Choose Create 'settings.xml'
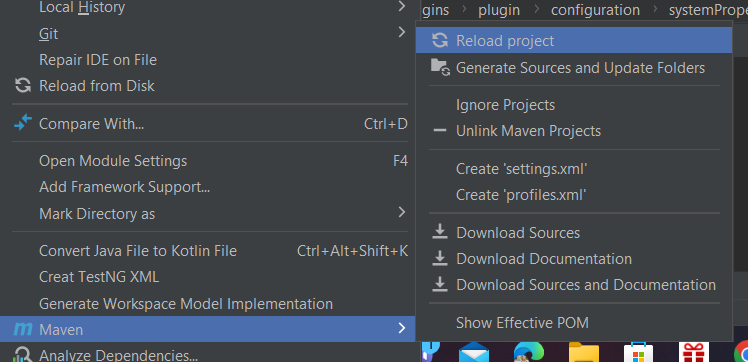This screenshot has height=362, width=748. [x=574, y=169]
